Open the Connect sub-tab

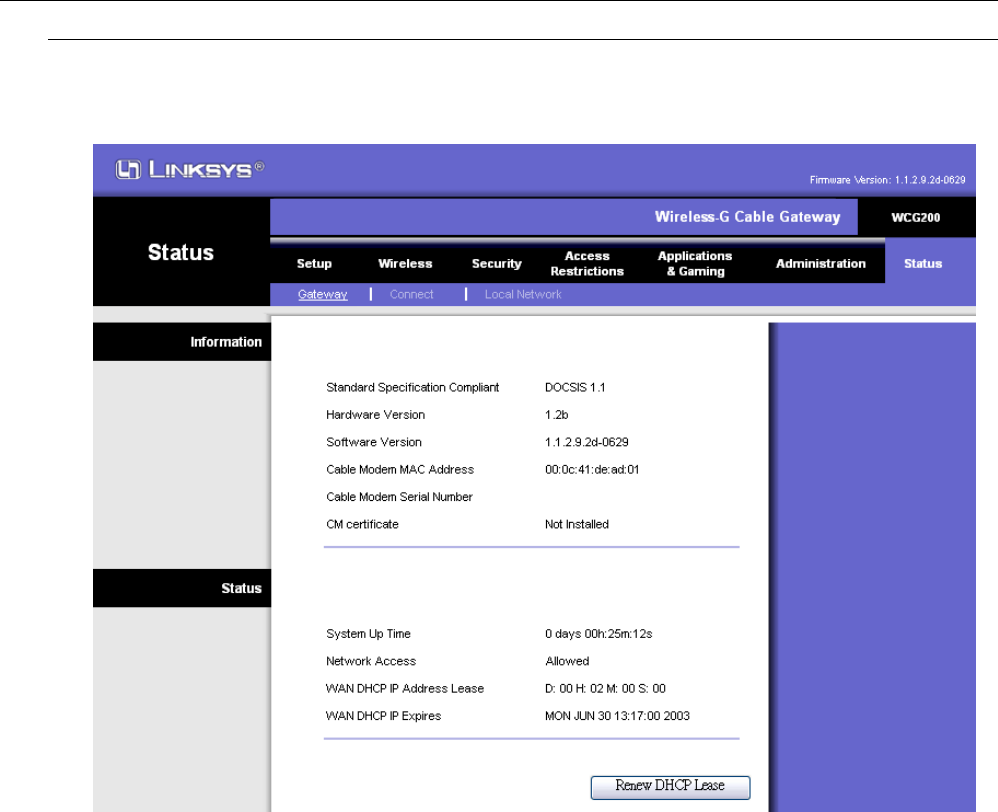click(411, 295)
